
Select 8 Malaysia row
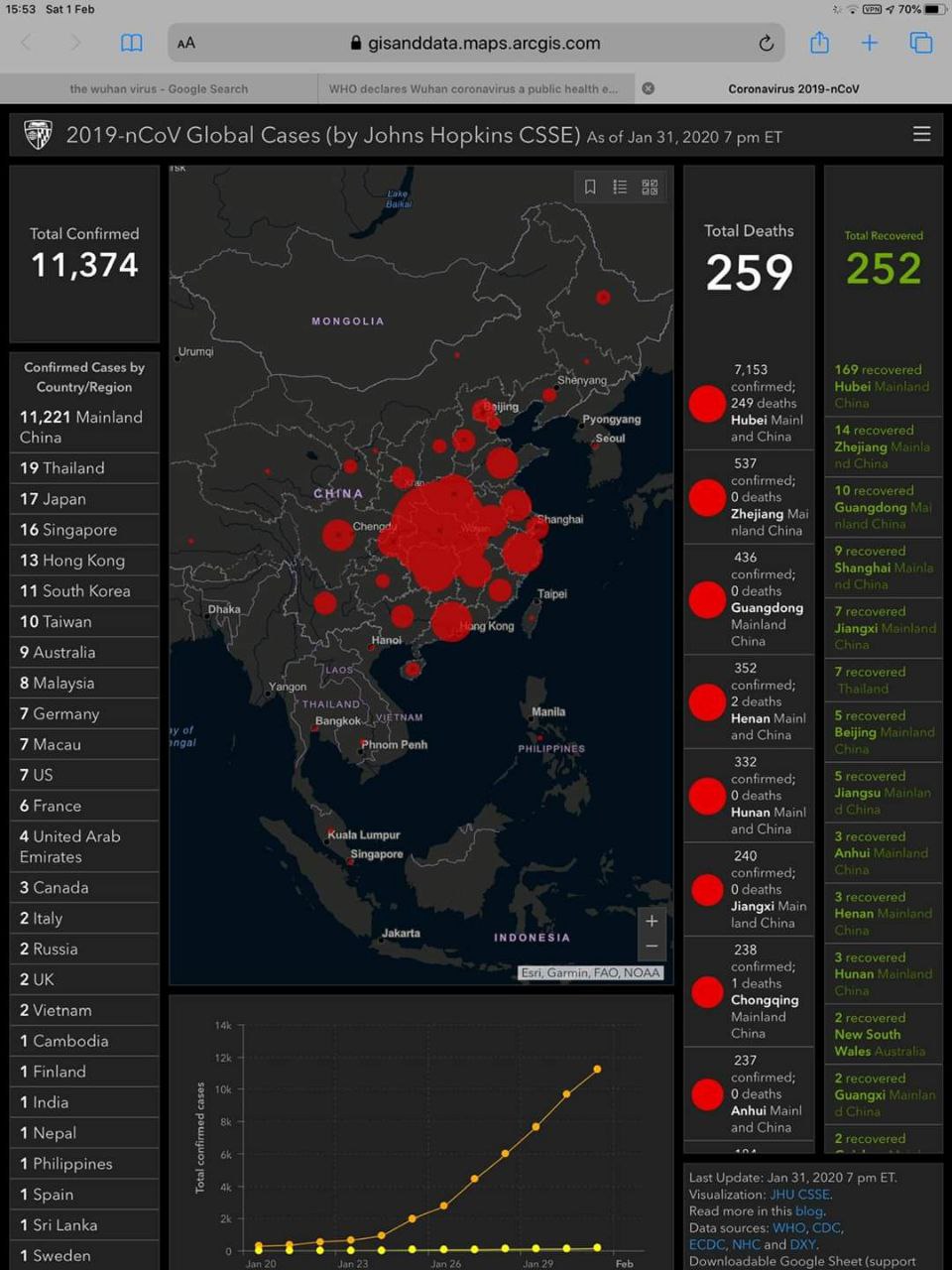point(84,683)
